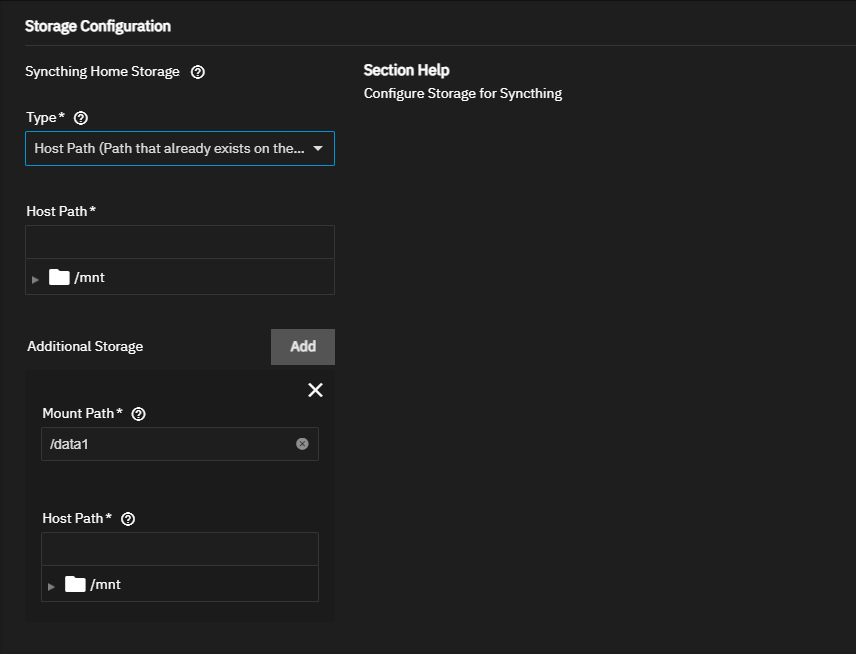Open the Type dropdown showing Host Path
The height and width of the screenshot is (654, 856).
coord(180,148)
